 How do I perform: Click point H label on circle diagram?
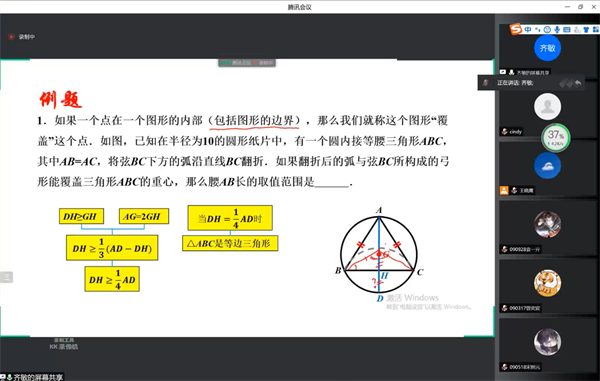pyautogui.click(x=385, y=276)
